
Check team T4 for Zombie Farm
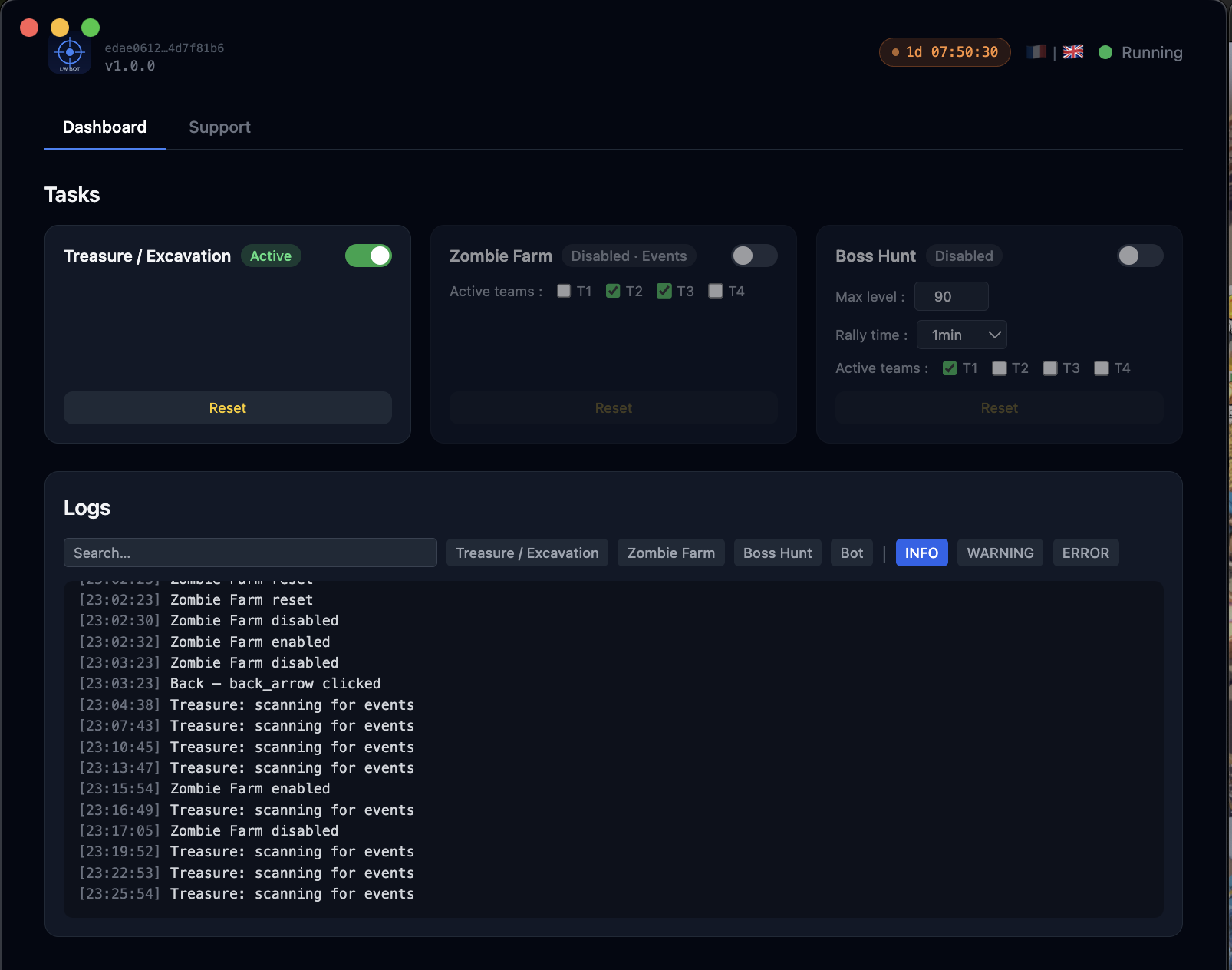pos(716,291)
